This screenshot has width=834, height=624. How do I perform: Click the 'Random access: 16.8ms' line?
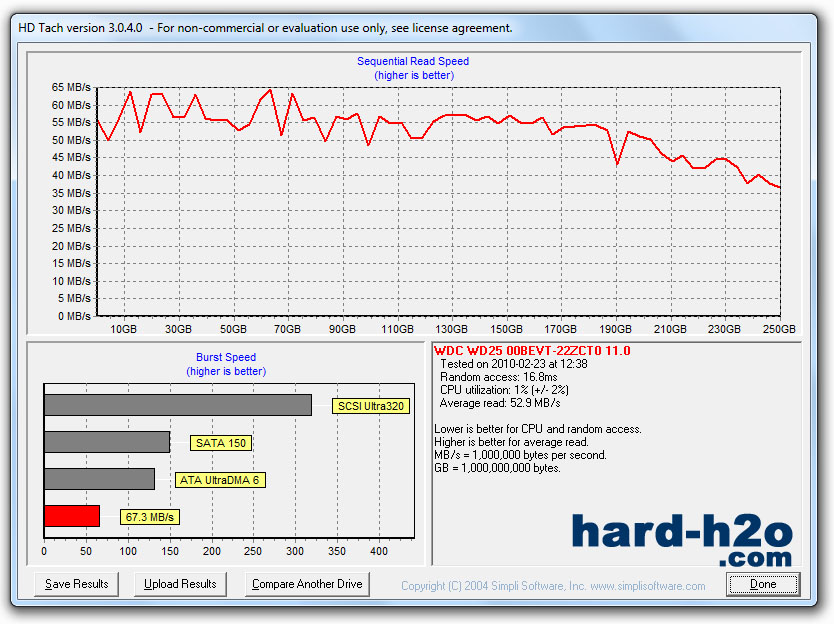coord(499,377)
